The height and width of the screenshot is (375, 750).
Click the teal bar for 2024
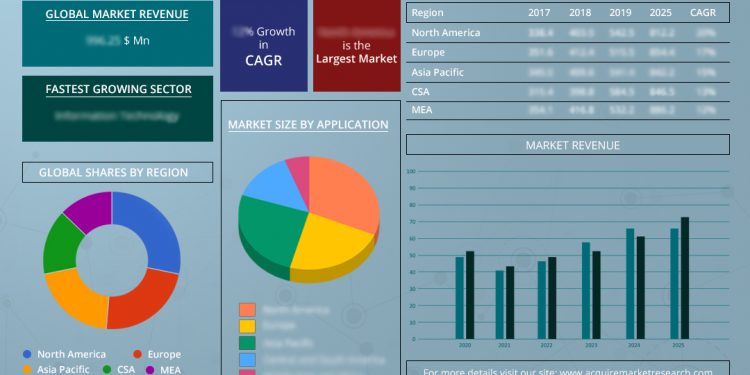pyautogui.click(x=630, y=283)
